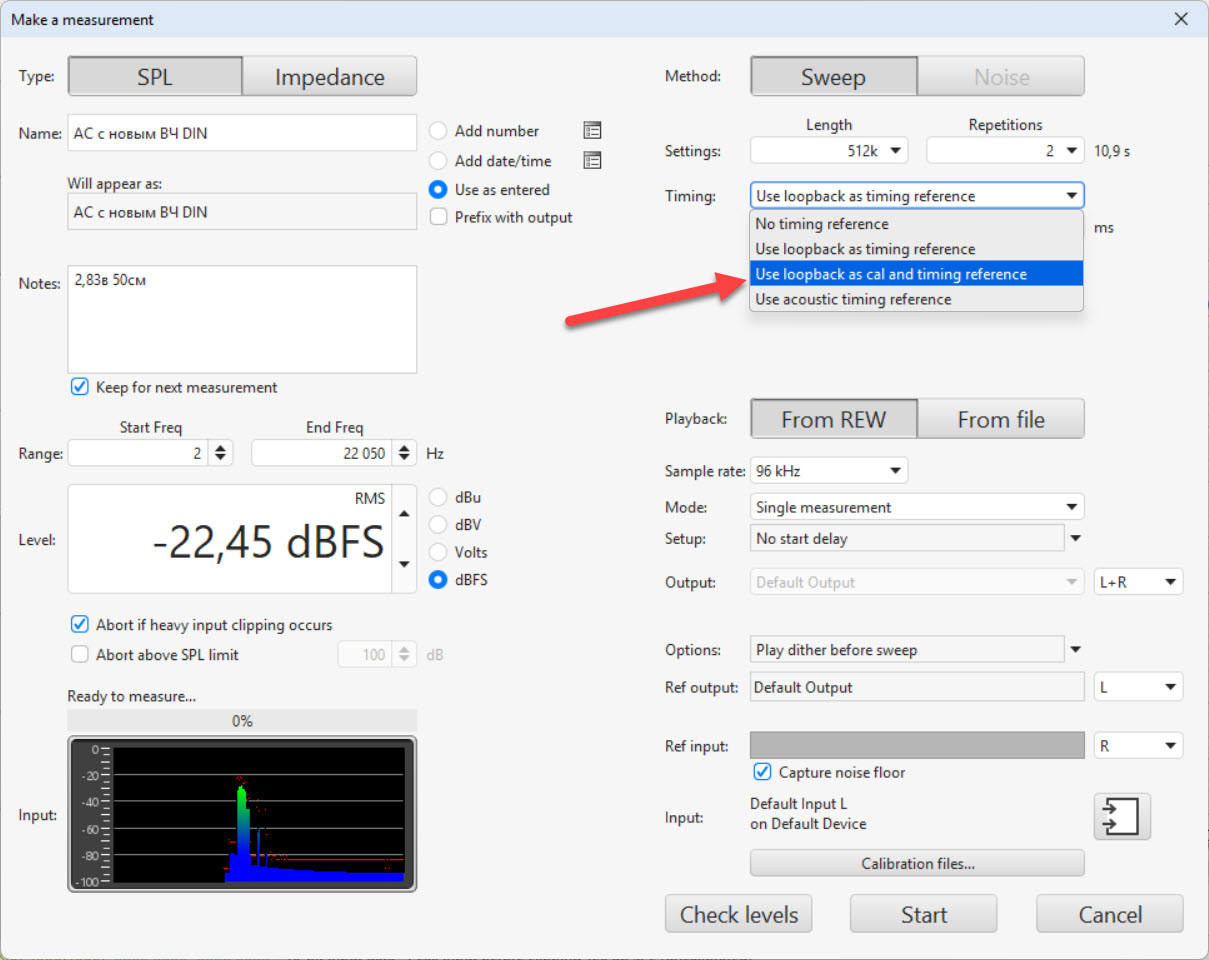Choose dBFS level unit
This screenshot has height=960, width=1209.
[x=438, y=579]
